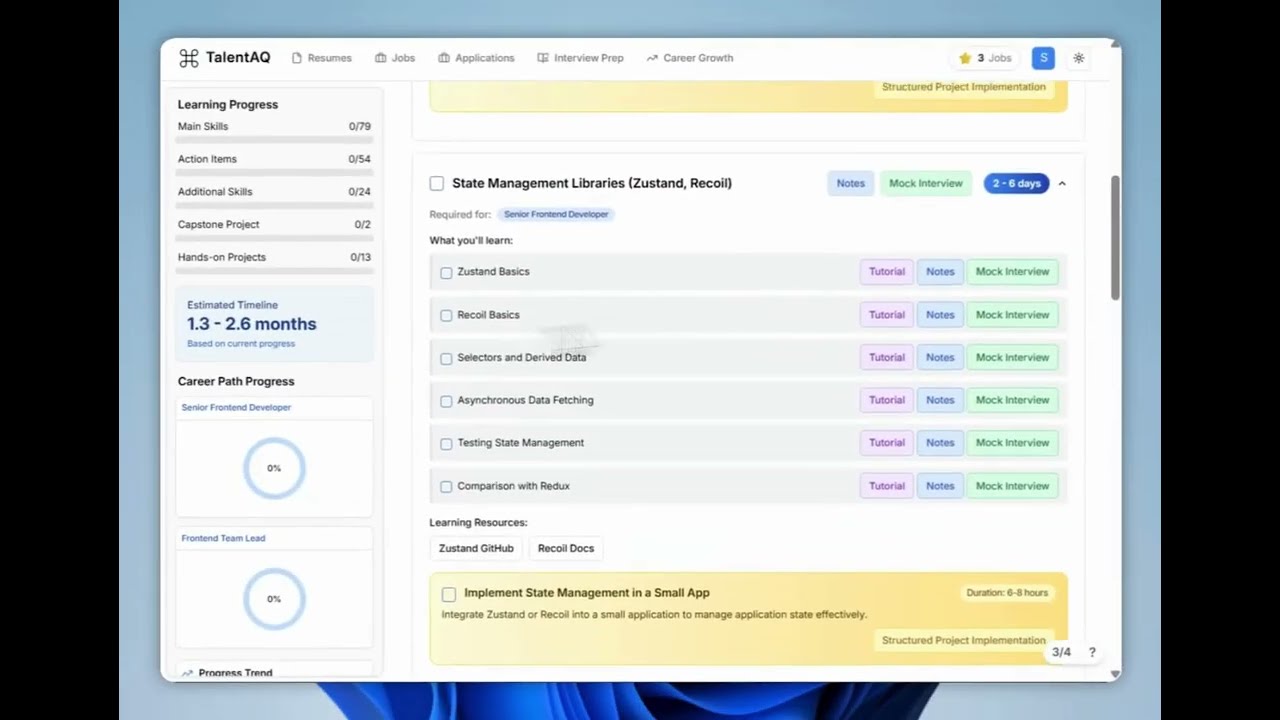This screenshot has height=720, width=1280.
Task: Click the page vertical scrollbar thumb
Action: [1115, 238]
